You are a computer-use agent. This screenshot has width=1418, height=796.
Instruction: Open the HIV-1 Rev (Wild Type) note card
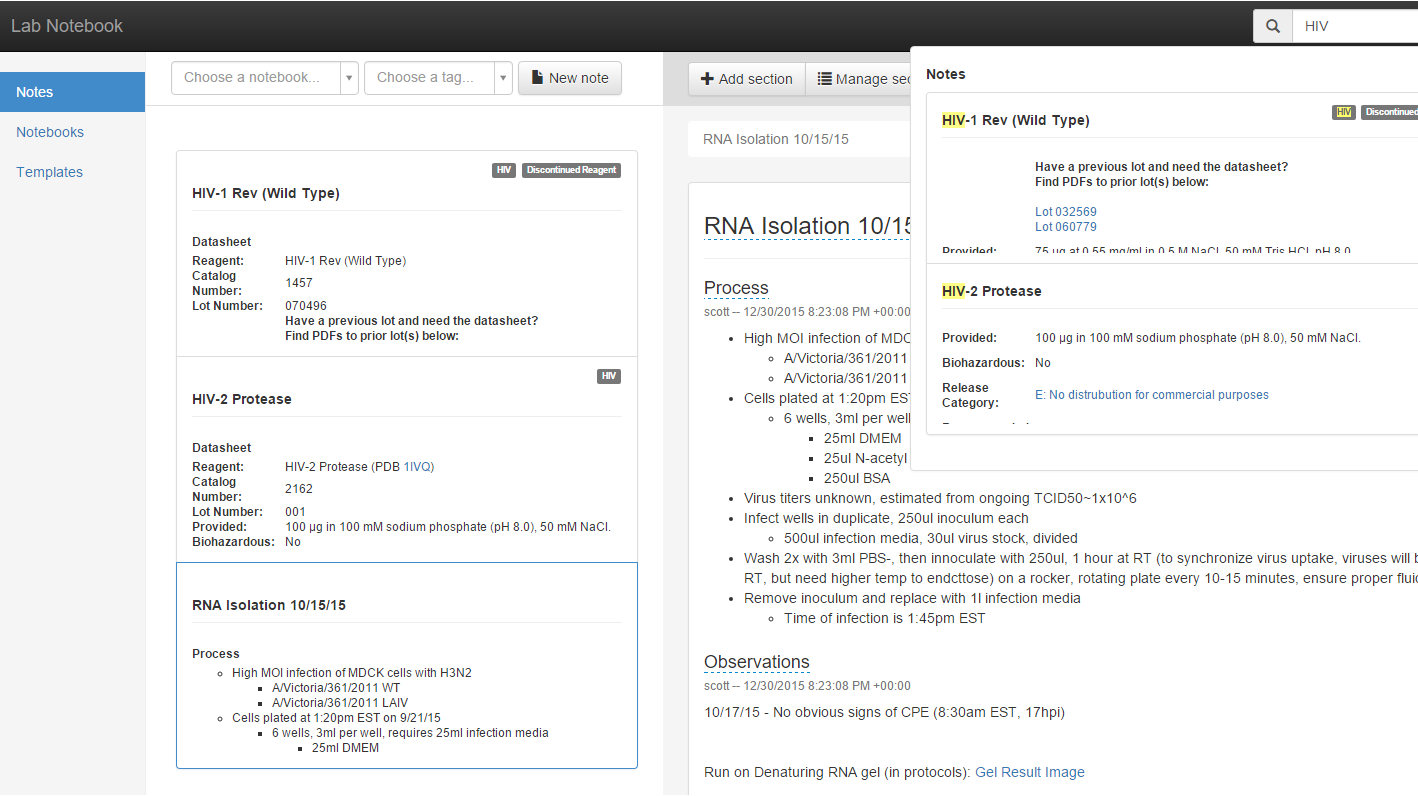click(266, 194)
